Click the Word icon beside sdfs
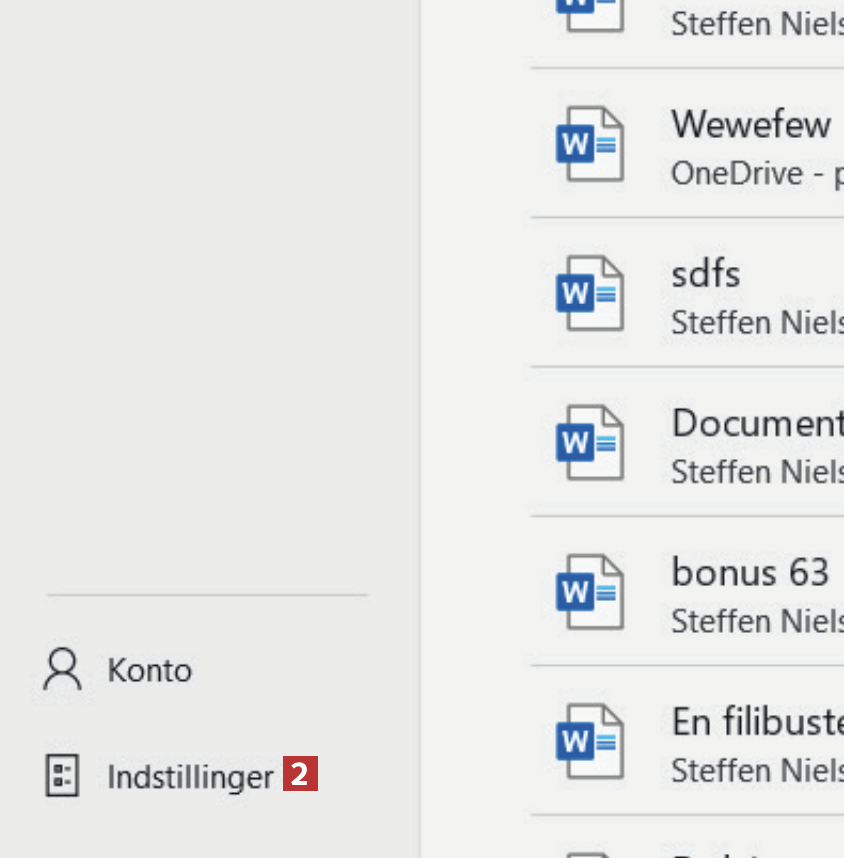Image resolution: width=844 pixels, height=858 pixels. 590,294
